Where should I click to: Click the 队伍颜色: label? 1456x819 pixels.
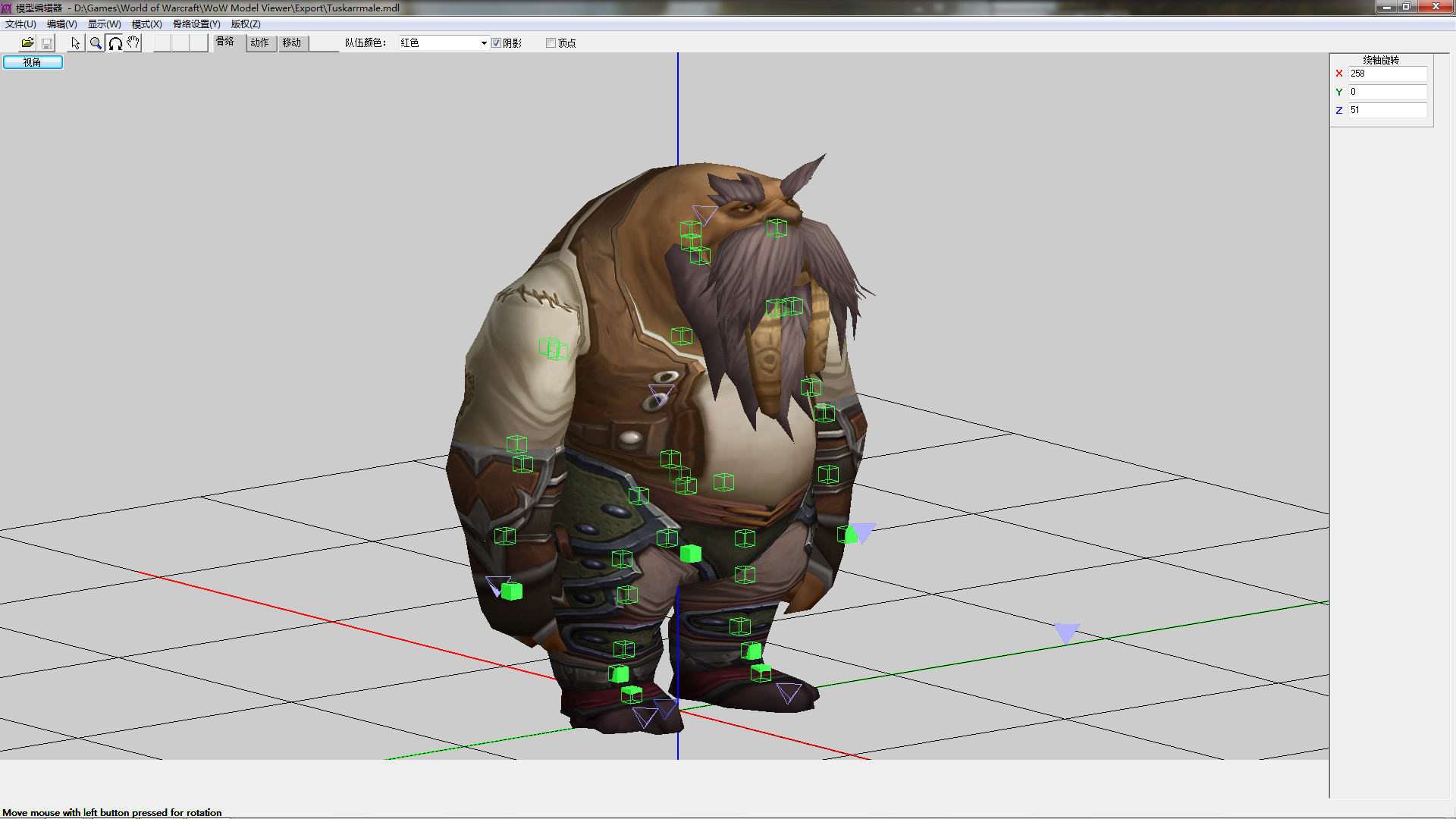[366, 43]
